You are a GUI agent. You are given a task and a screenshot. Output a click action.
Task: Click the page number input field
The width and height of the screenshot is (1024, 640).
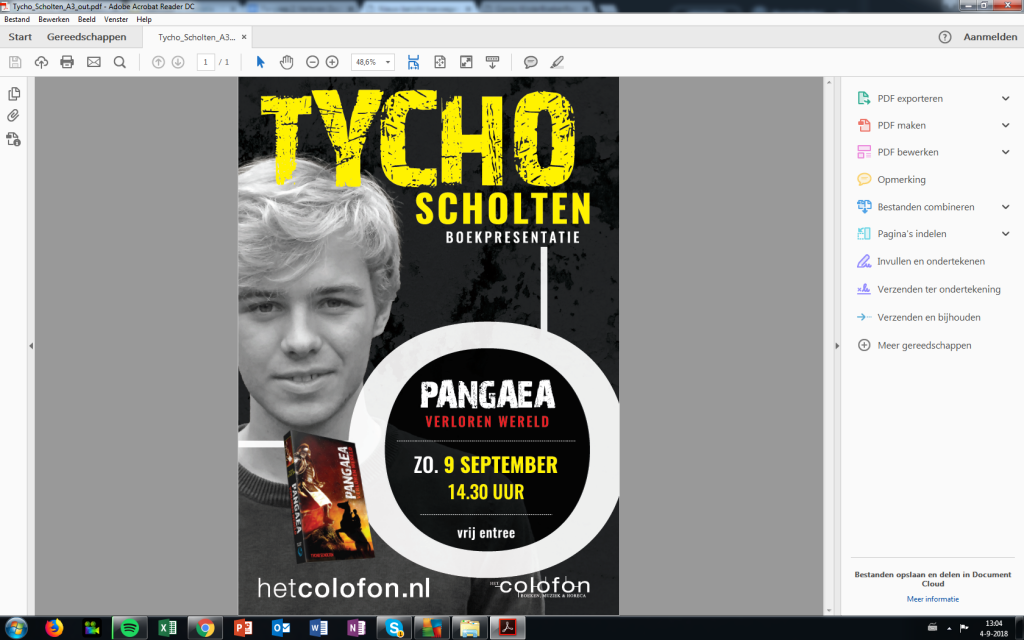coord(205,62)
